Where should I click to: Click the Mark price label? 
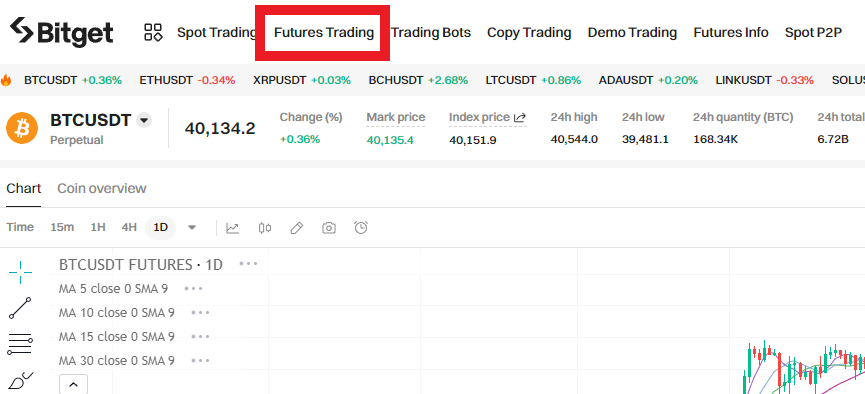pos(396,118)
